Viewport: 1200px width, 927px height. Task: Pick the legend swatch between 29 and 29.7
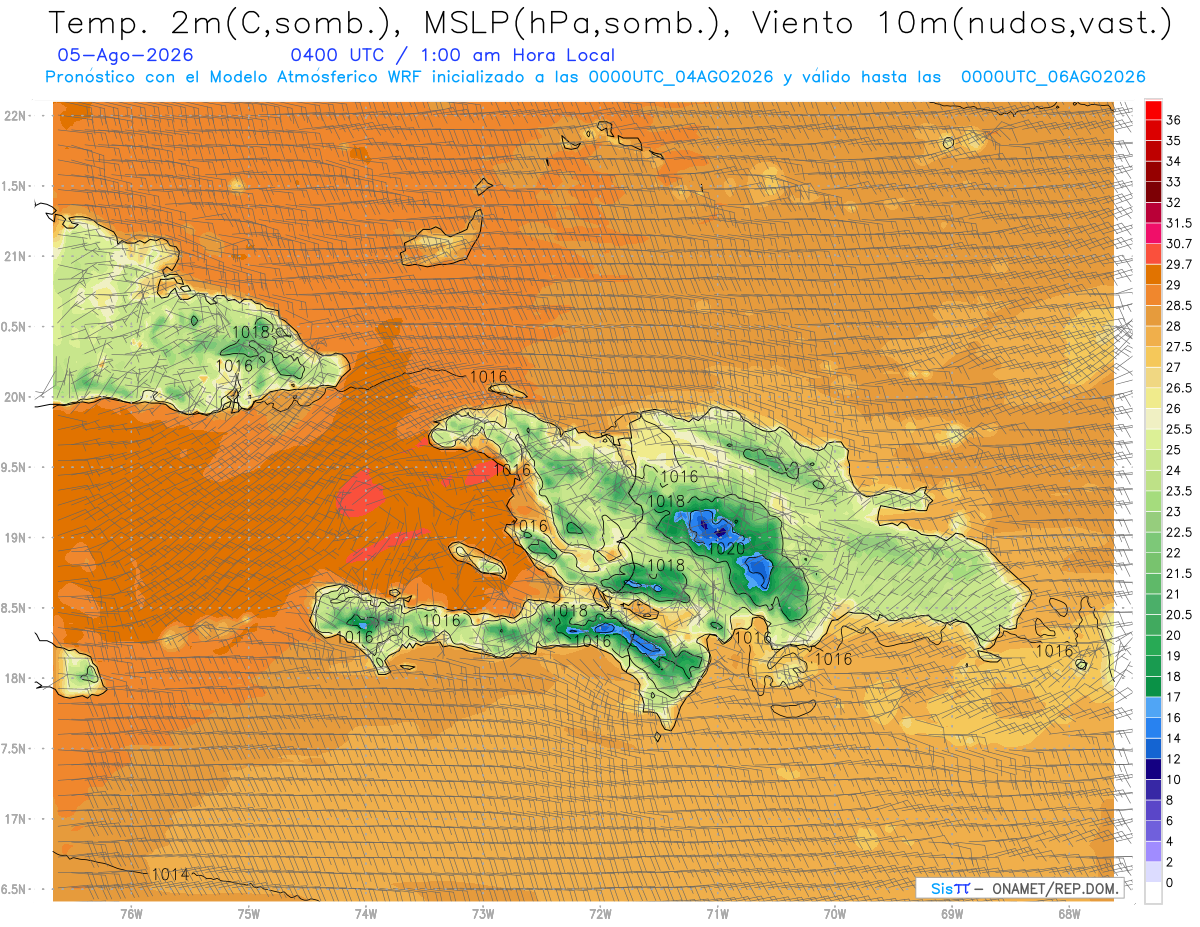(1153, 274)
